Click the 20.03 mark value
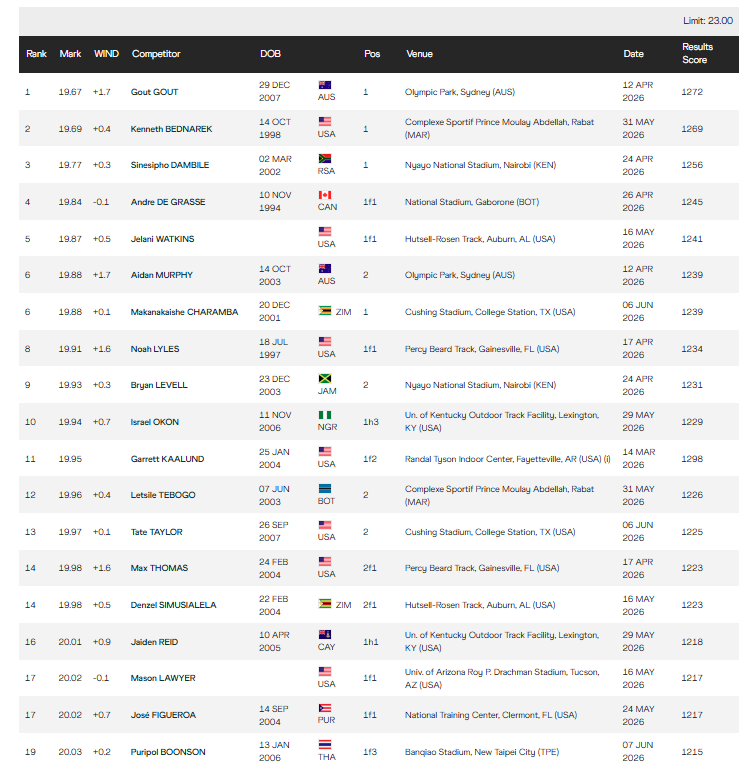 click(70, 752)
